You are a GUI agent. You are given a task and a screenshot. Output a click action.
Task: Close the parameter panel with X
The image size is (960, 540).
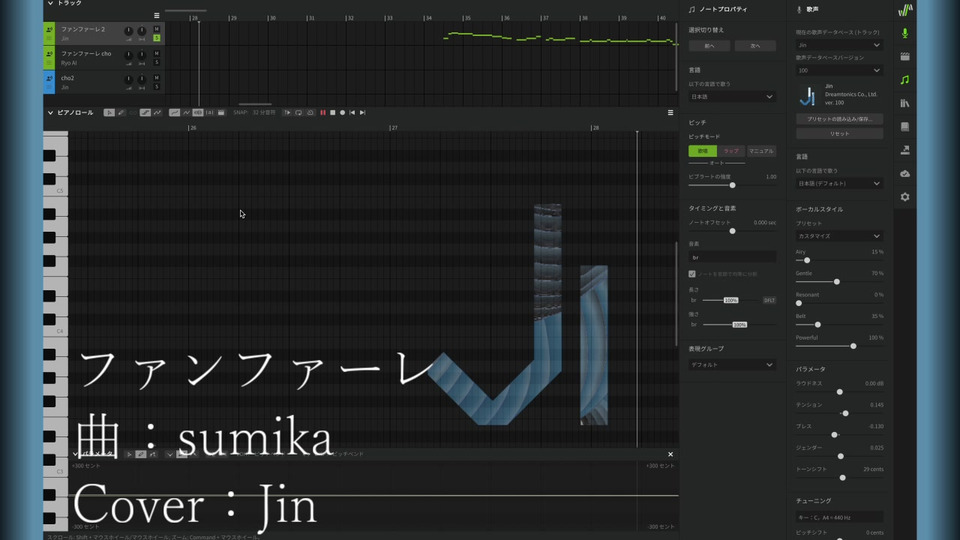(x=670, y=454)
